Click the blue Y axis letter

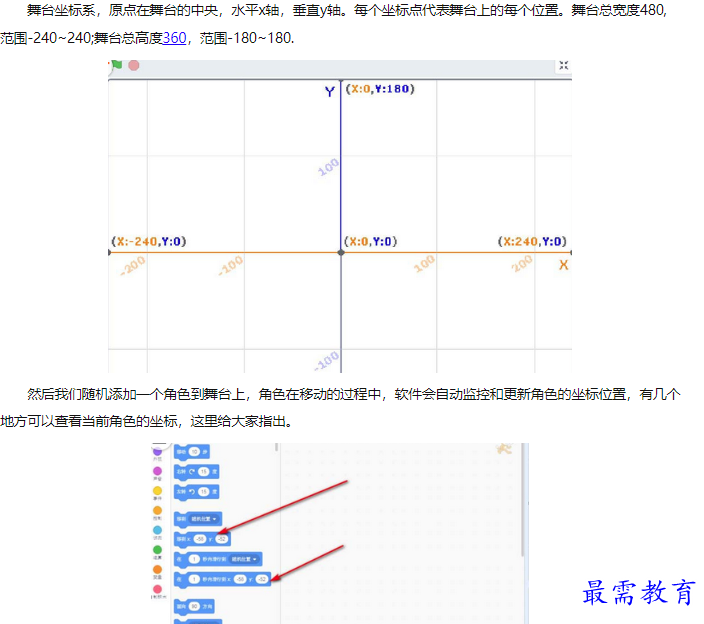(x=330, y=92)
